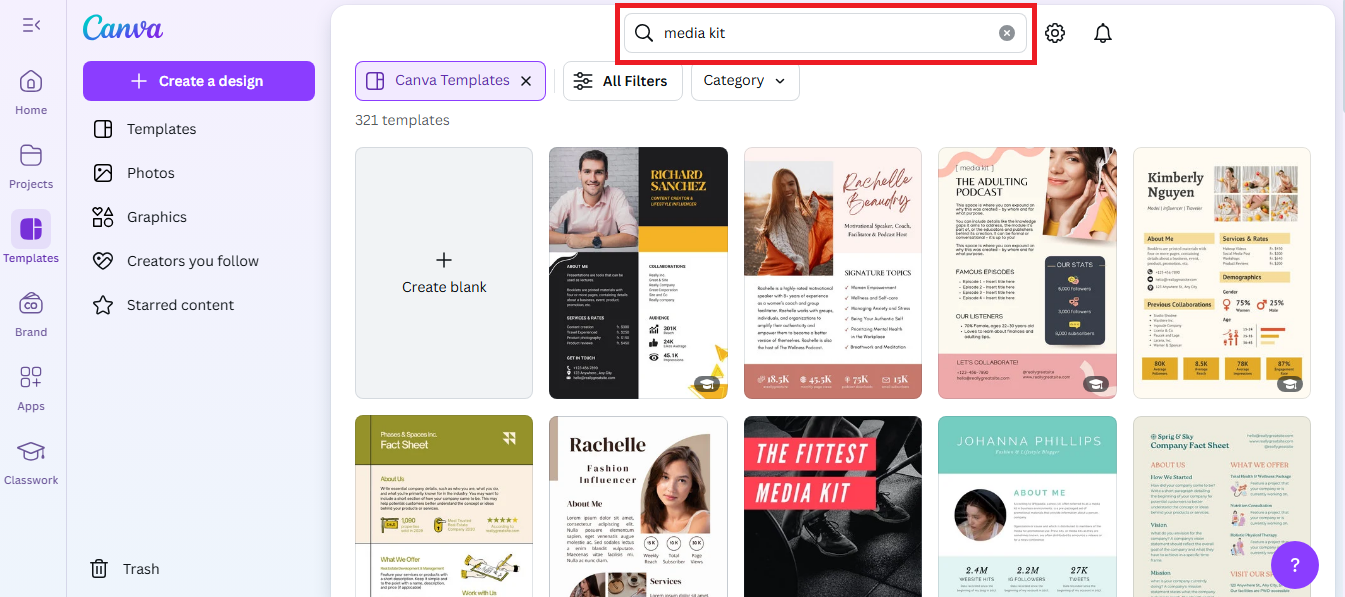Viewport: 1345px width, 597px height.
Task: Remove the Canva Templates filter chip
Action: 526,80
